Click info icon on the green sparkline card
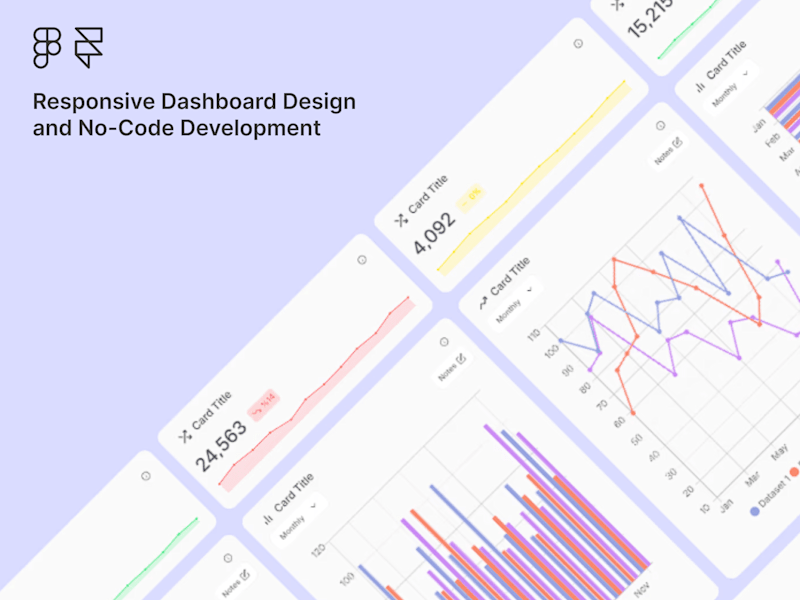Image resolution: width=800 pixels, height=600 pixels. coord(145,476)
